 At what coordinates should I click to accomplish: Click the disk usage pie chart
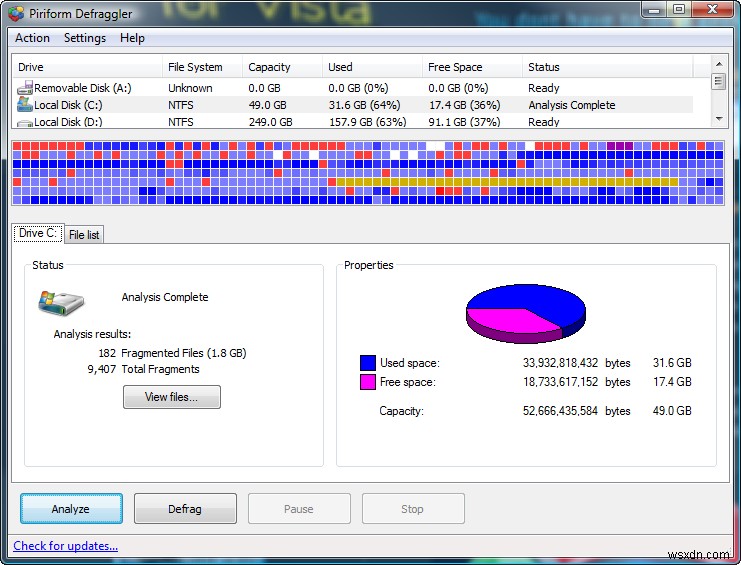click(526, 313)
